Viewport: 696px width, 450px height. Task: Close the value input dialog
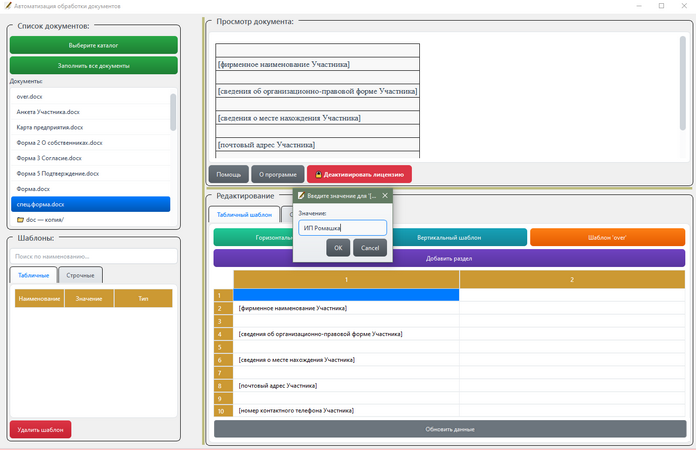385,195
